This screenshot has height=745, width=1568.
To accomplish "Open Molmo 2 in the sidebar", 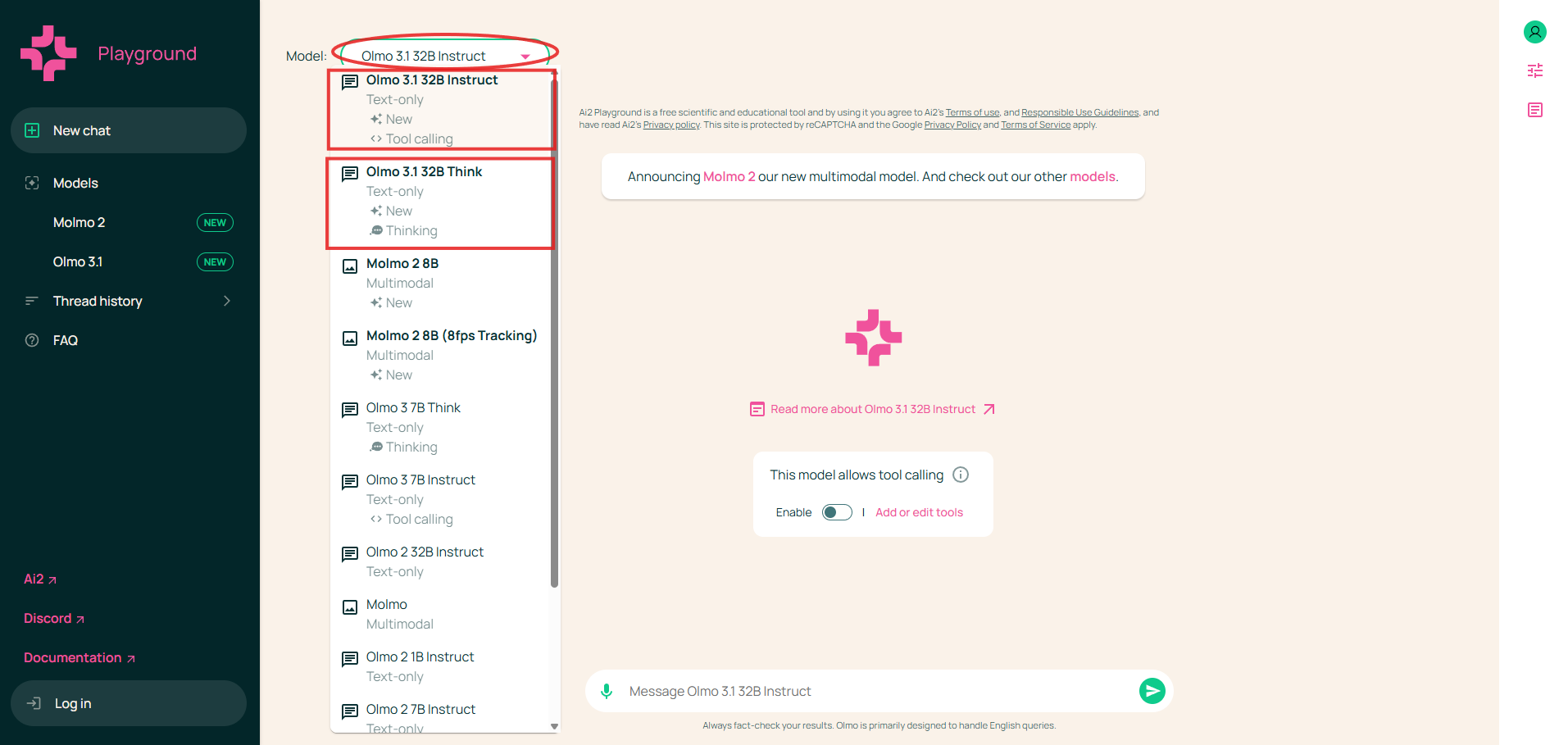I will tap(80, 222).
